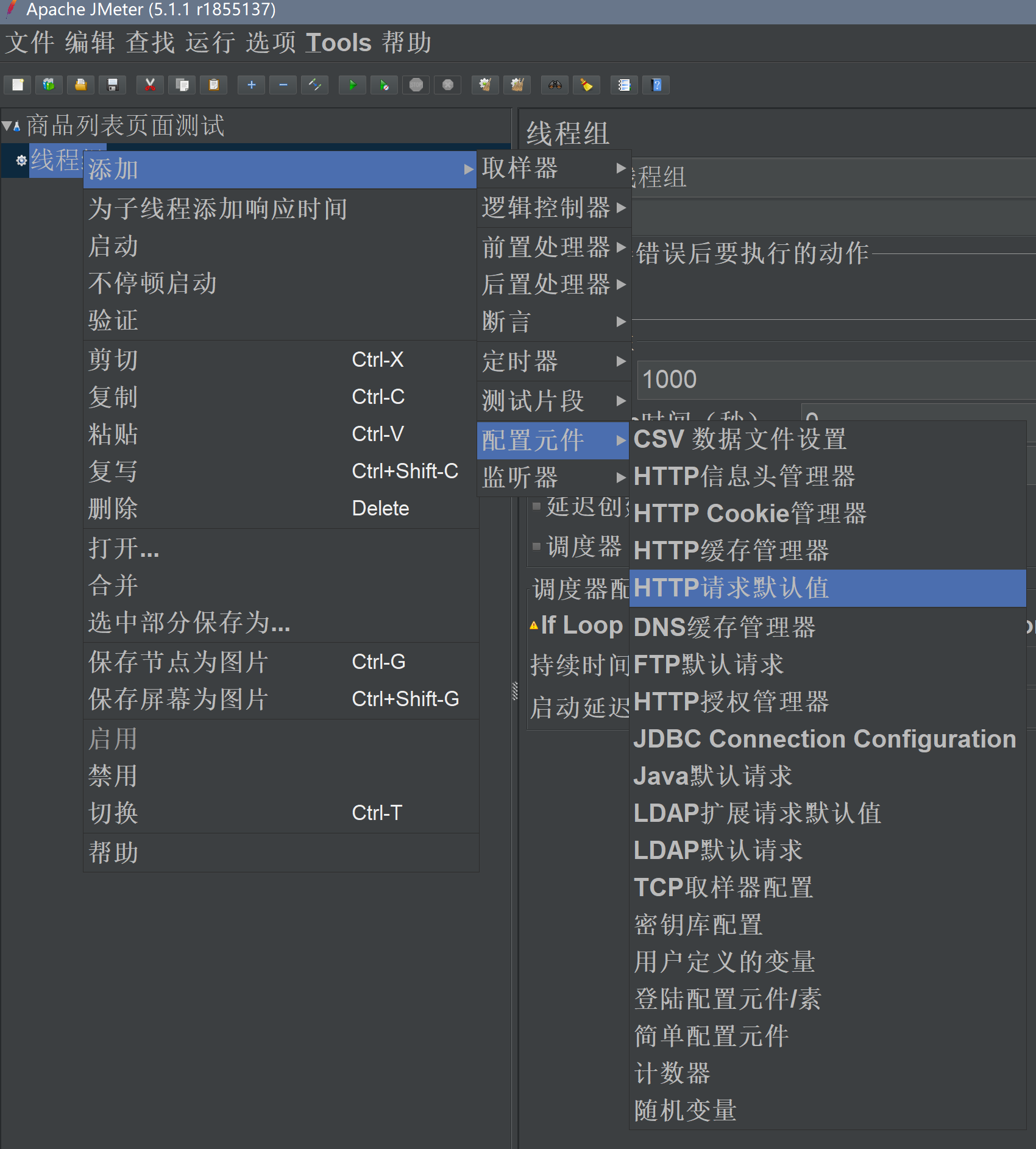Click the Paste clipboard icon
The height and width of the screenshot is (1149, 1036).
pos(213,85)
